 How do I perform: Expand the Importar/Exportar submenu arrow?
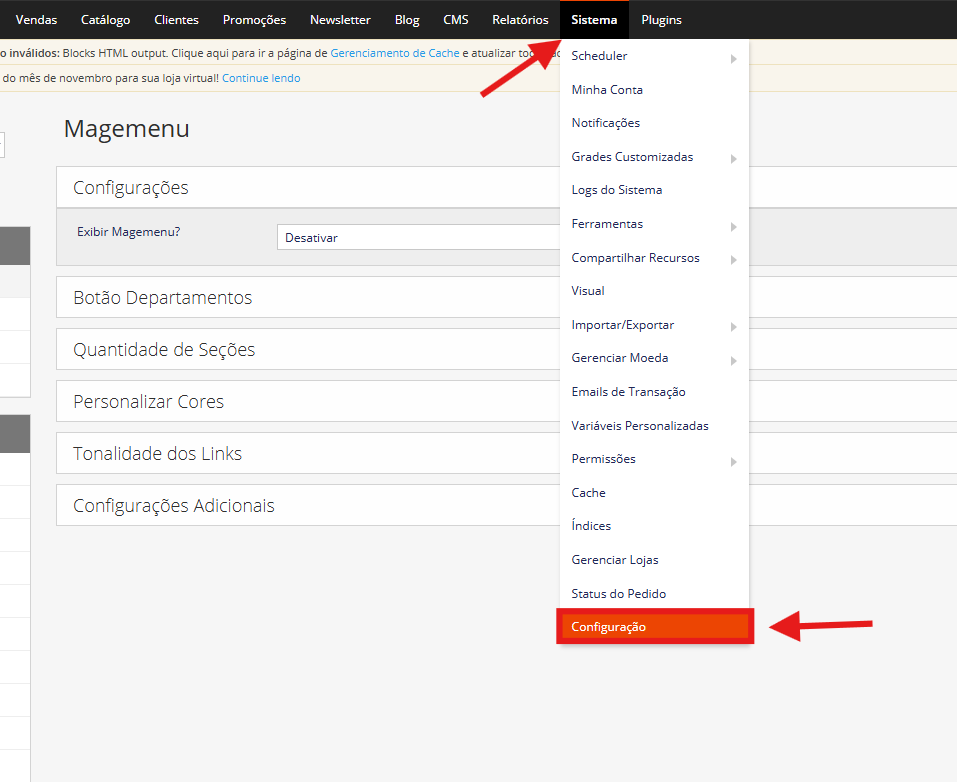coord(733,326)
